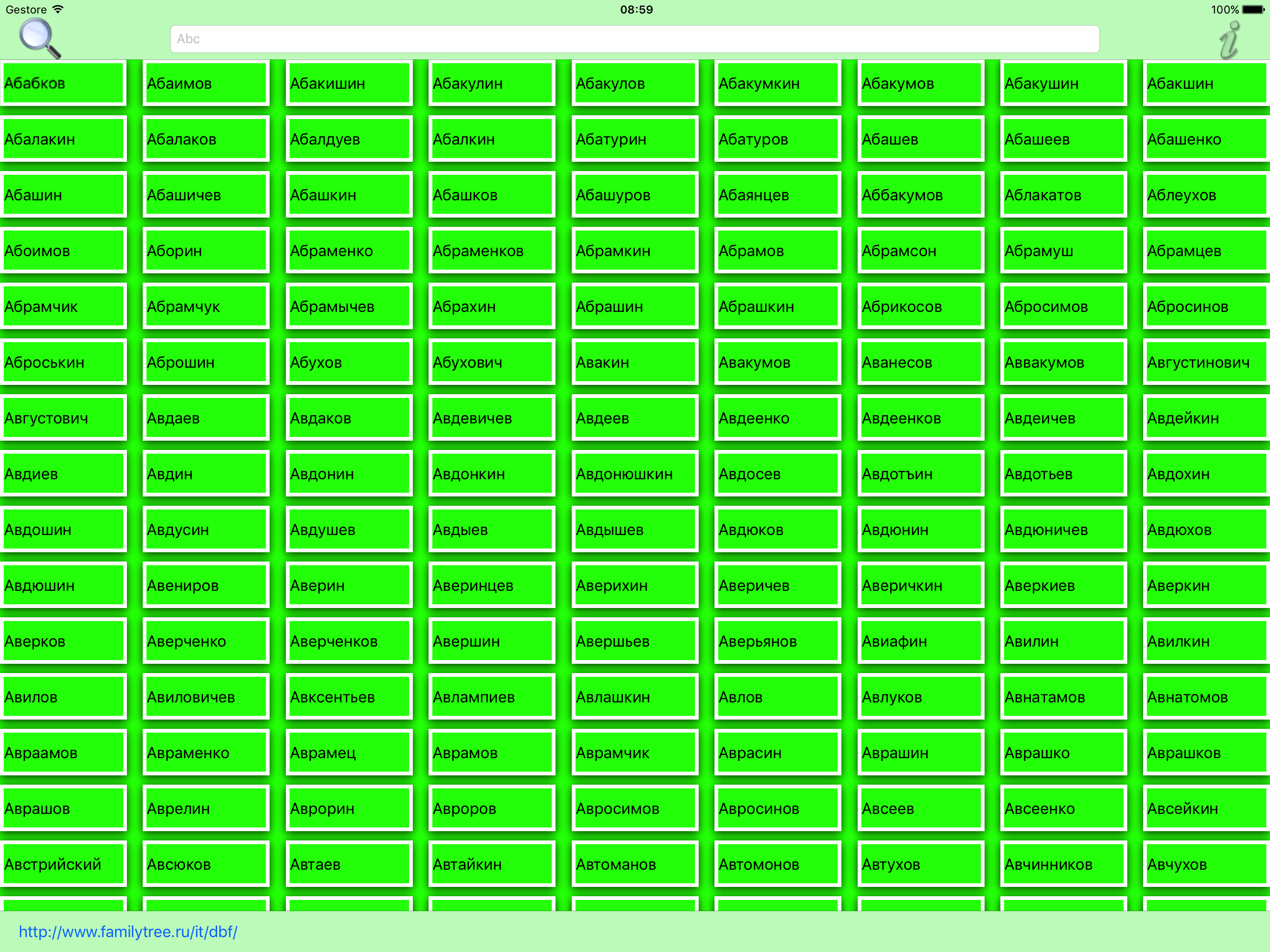This screenshot has width=1270, height=952.
Task: Tap the surname Авиловичев
Action: (x=205, y=696)
